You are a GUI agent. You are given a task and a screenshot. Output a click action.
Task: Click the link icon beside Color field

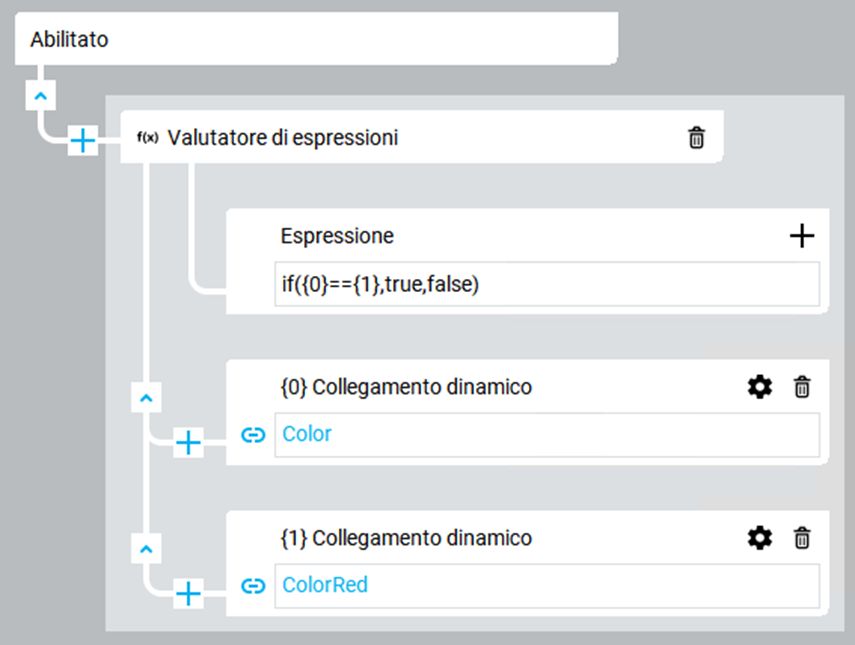point(253,435)
